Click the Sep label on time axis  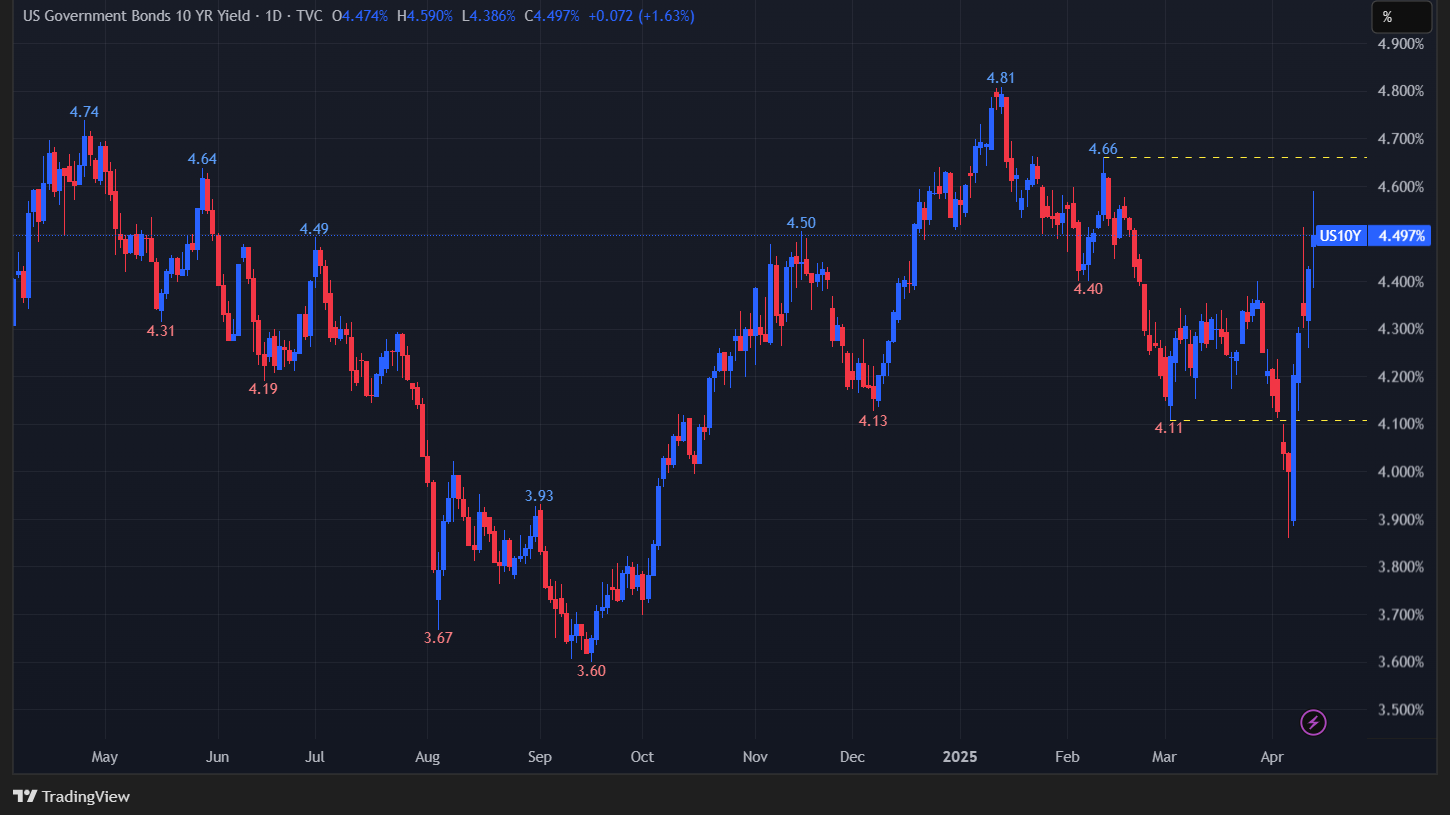pyautogui.click(x=539, y=757)
